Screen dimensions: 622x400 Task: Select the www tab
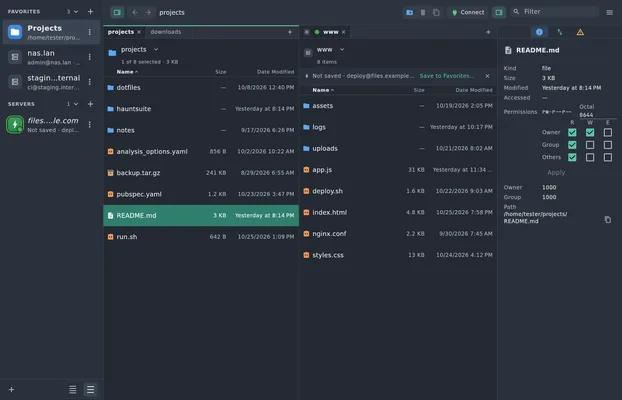point(330,32)
